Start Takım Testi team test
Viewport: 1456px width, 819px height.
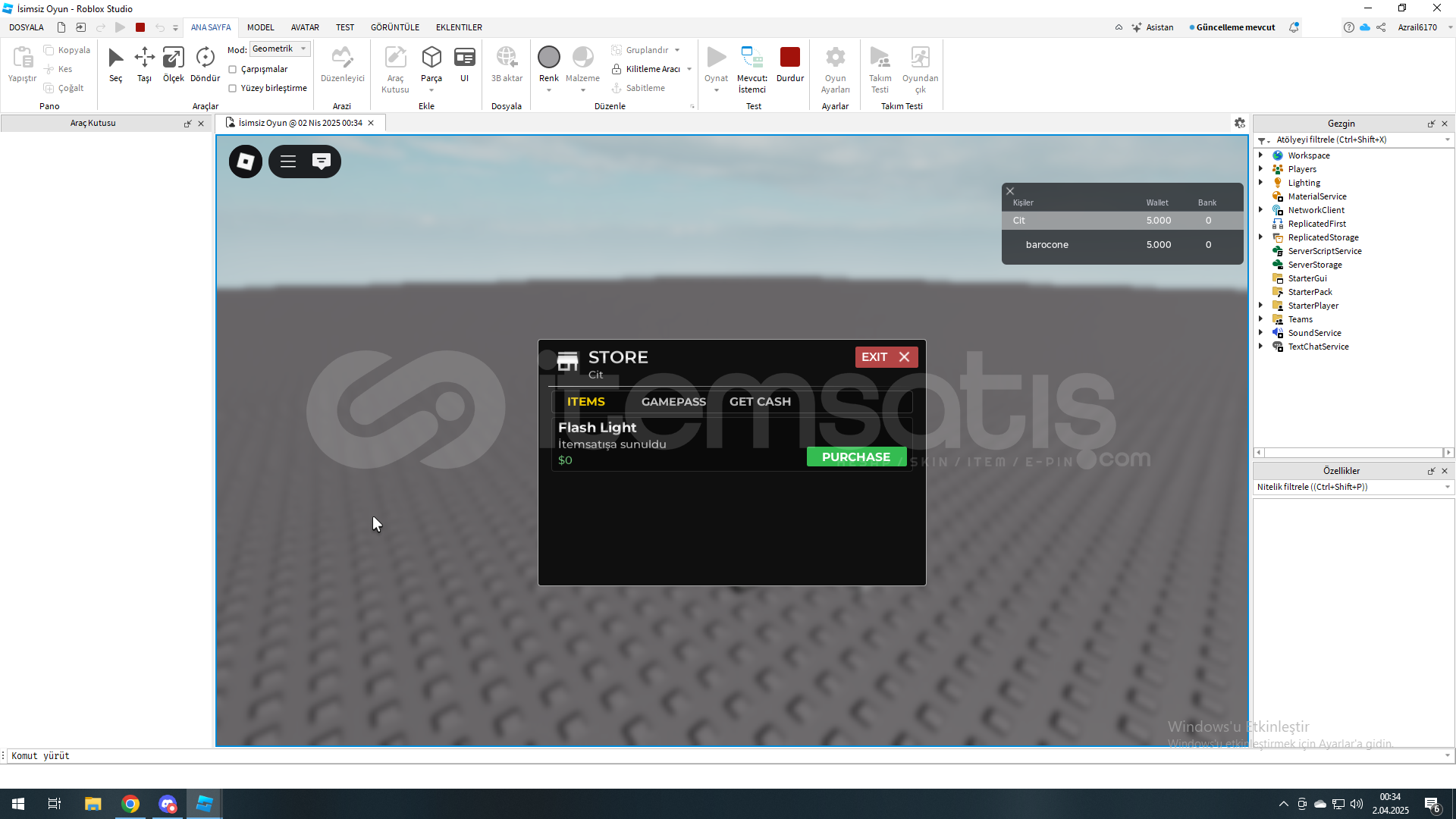[880, 70]
